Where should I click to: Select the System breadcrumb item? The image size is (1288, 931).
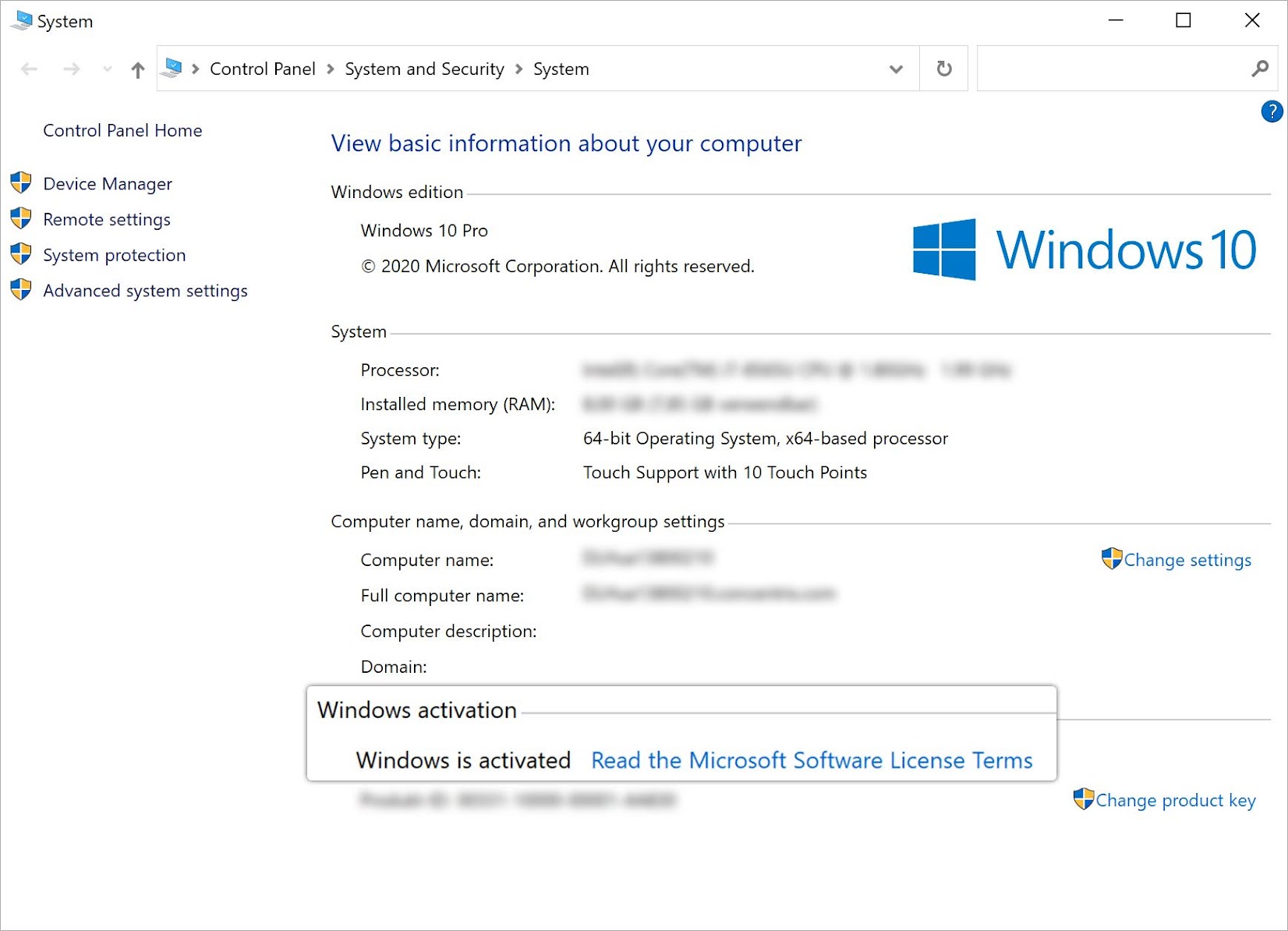[x=561, y=69]
